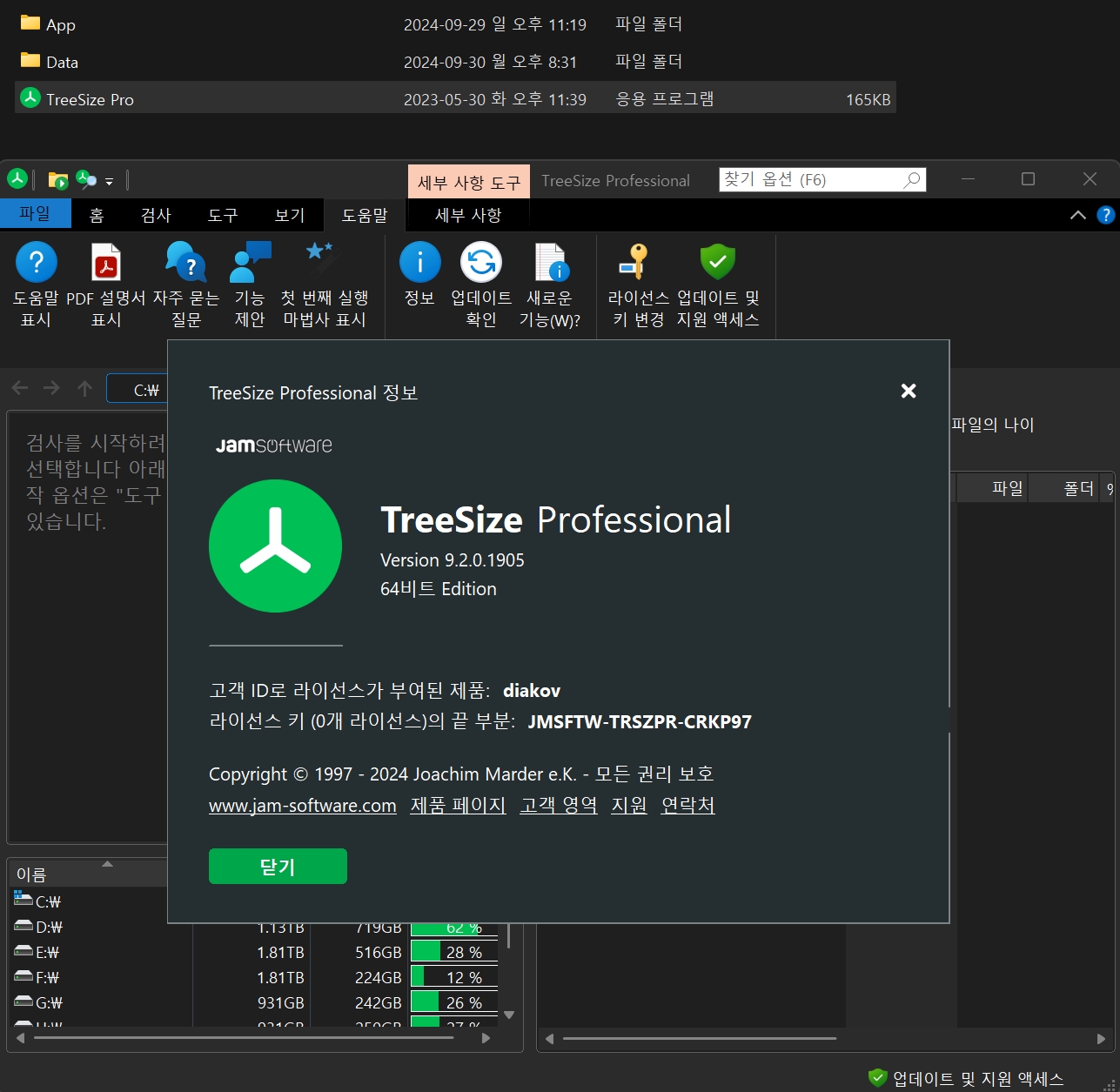Click the 파일 column header in right pane
The height and width of the screenshot is (1092, 1120).
(x=992, y=488)
